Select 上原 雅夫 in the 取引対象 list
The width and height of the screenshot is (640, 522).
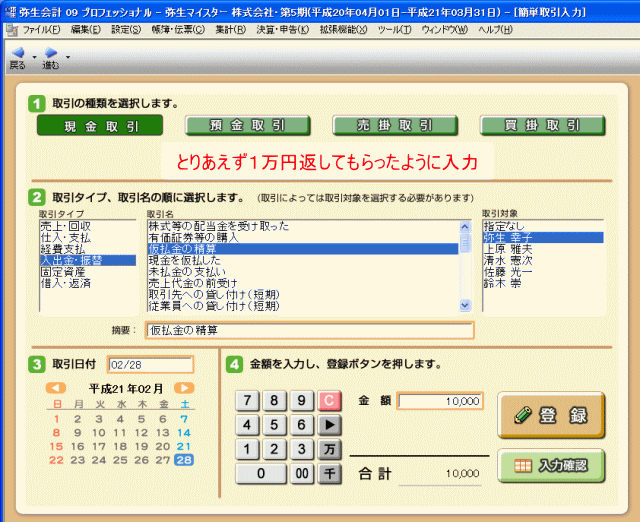tap(543, 249)
